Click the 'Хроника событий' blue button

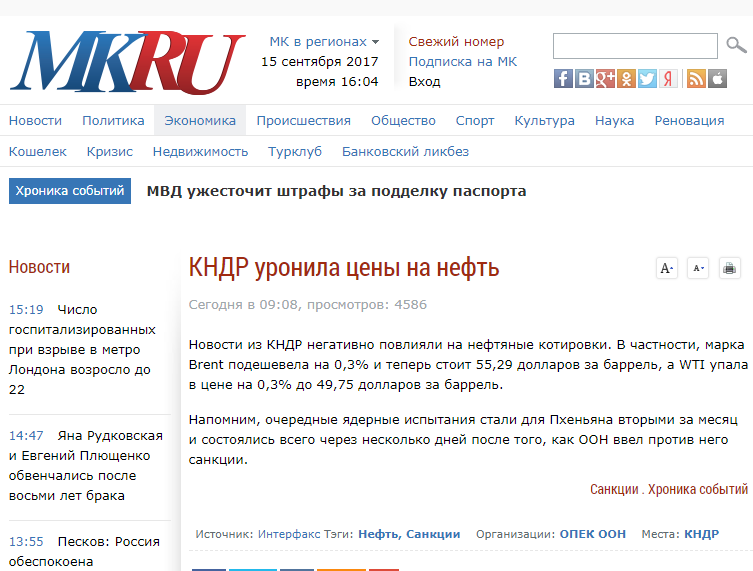(x=70, y=191)
